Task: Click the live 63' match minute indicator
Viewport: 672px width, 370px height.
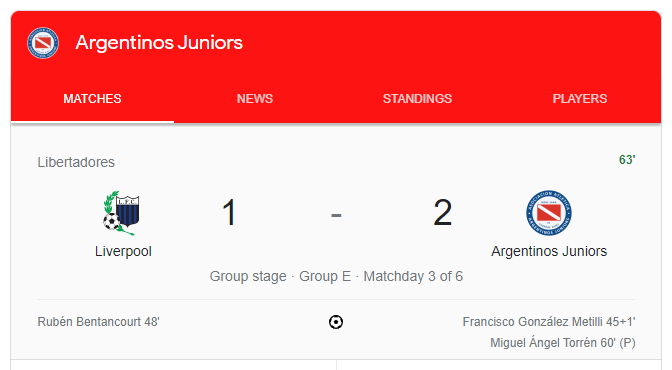Action: click(627, 160)
